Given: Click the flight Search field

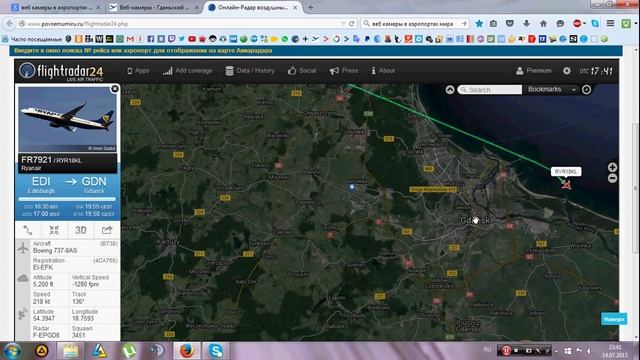Looking at the screenshot, I should point(489,90).
